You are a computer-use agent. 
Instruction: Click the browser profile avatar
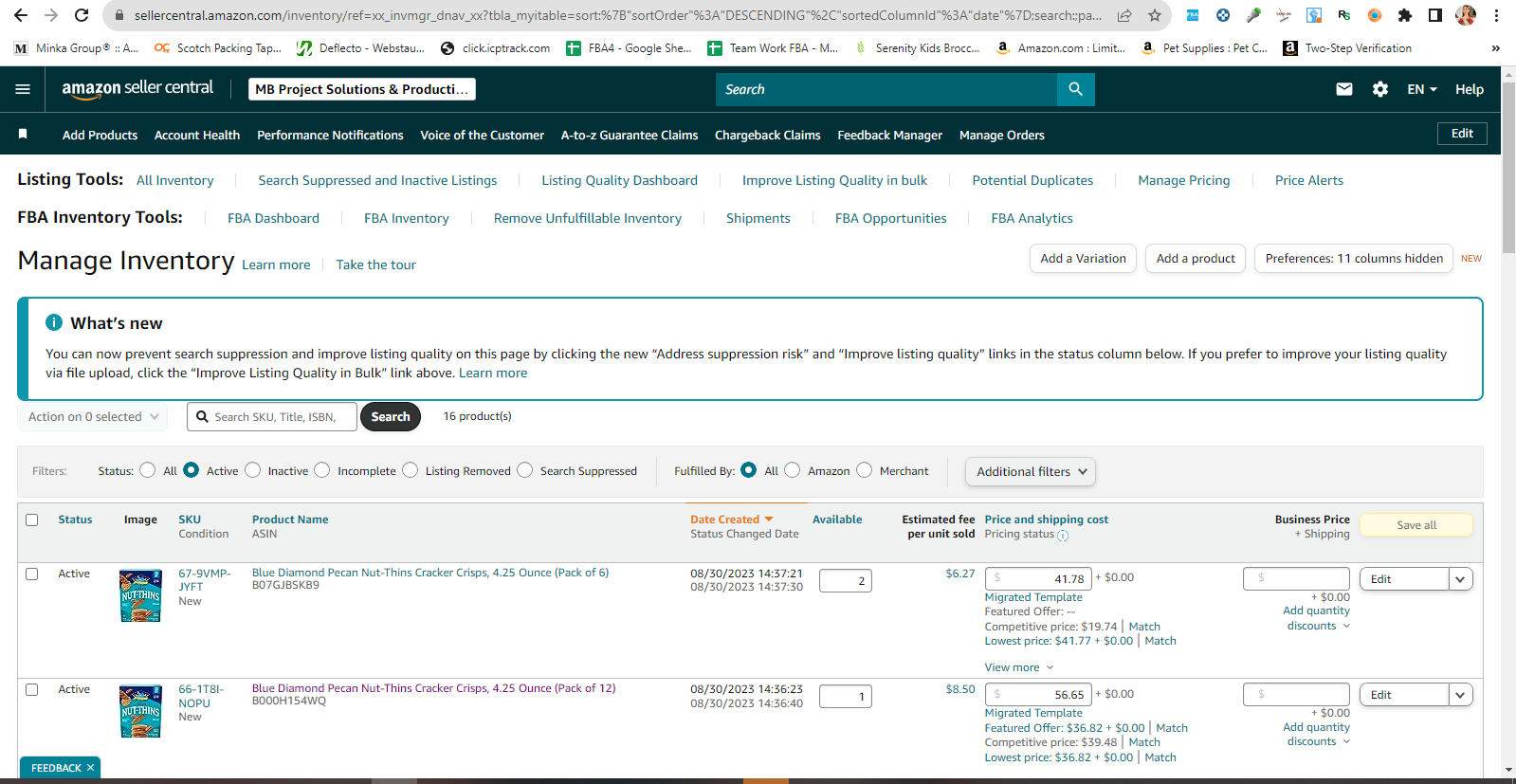1465,15
